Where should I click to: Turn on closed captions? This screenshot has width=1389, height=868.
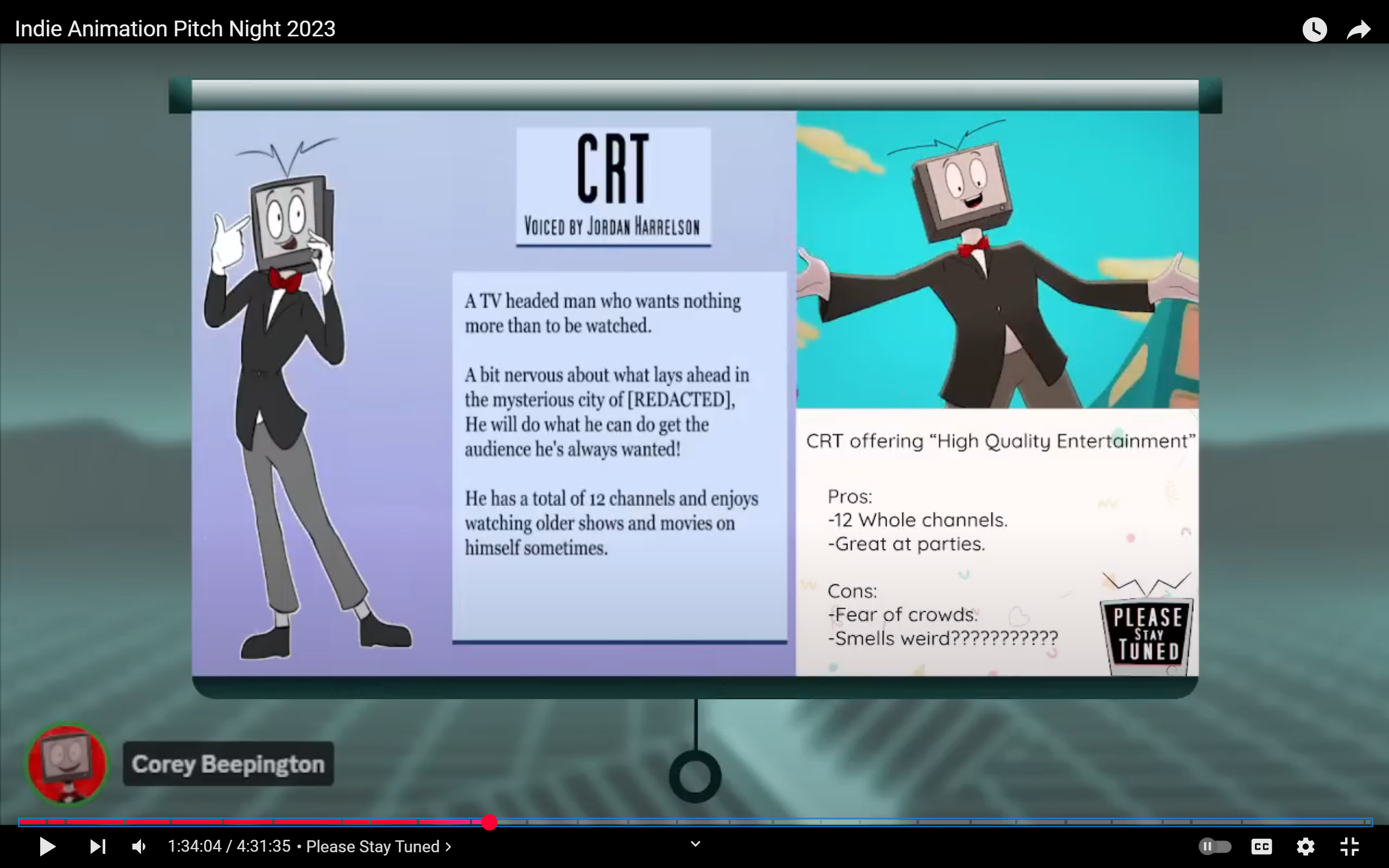click(x=1261, y=846)
